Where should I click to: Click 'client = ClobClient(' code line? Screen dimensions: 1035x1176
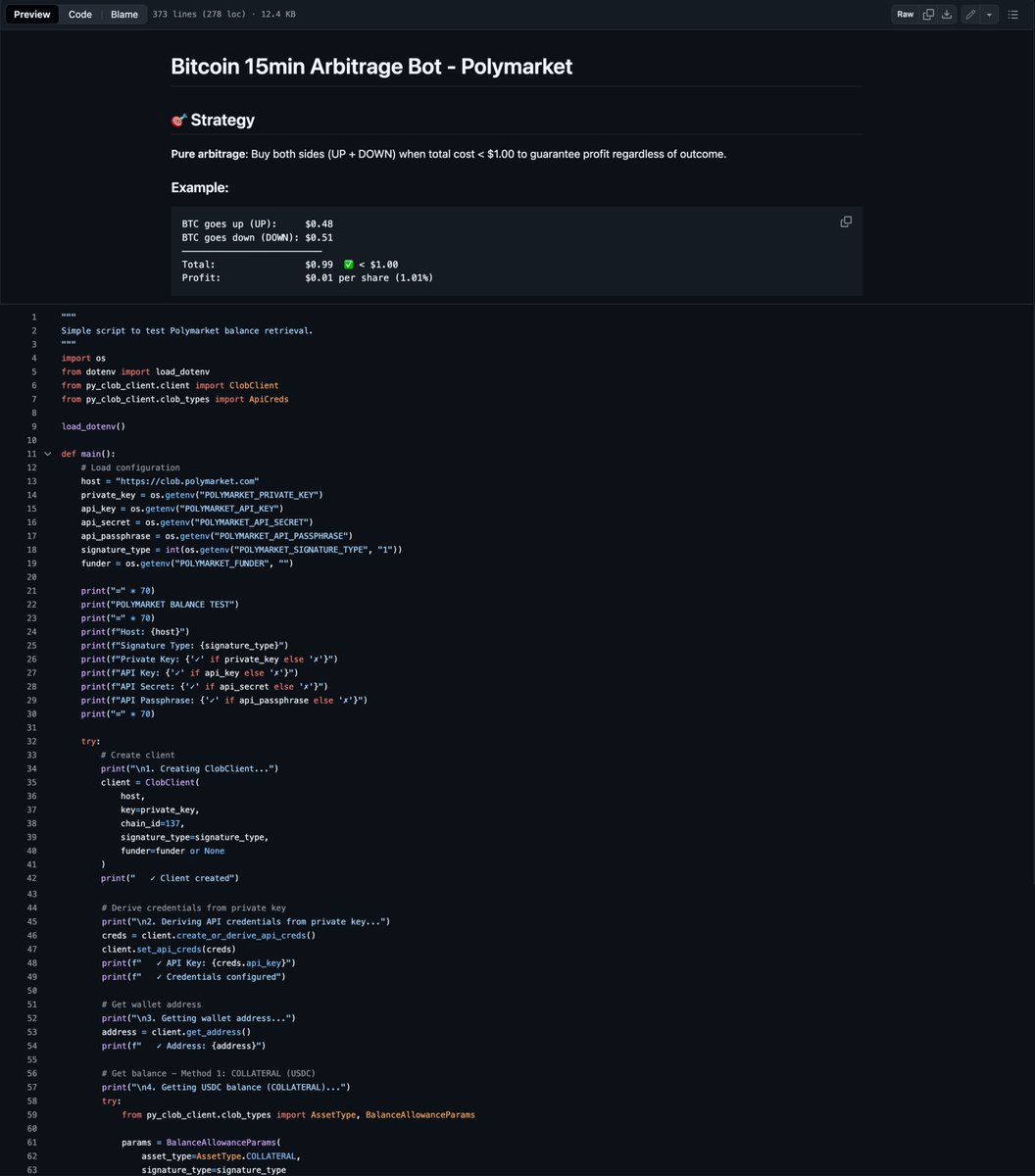pos(150,782)
